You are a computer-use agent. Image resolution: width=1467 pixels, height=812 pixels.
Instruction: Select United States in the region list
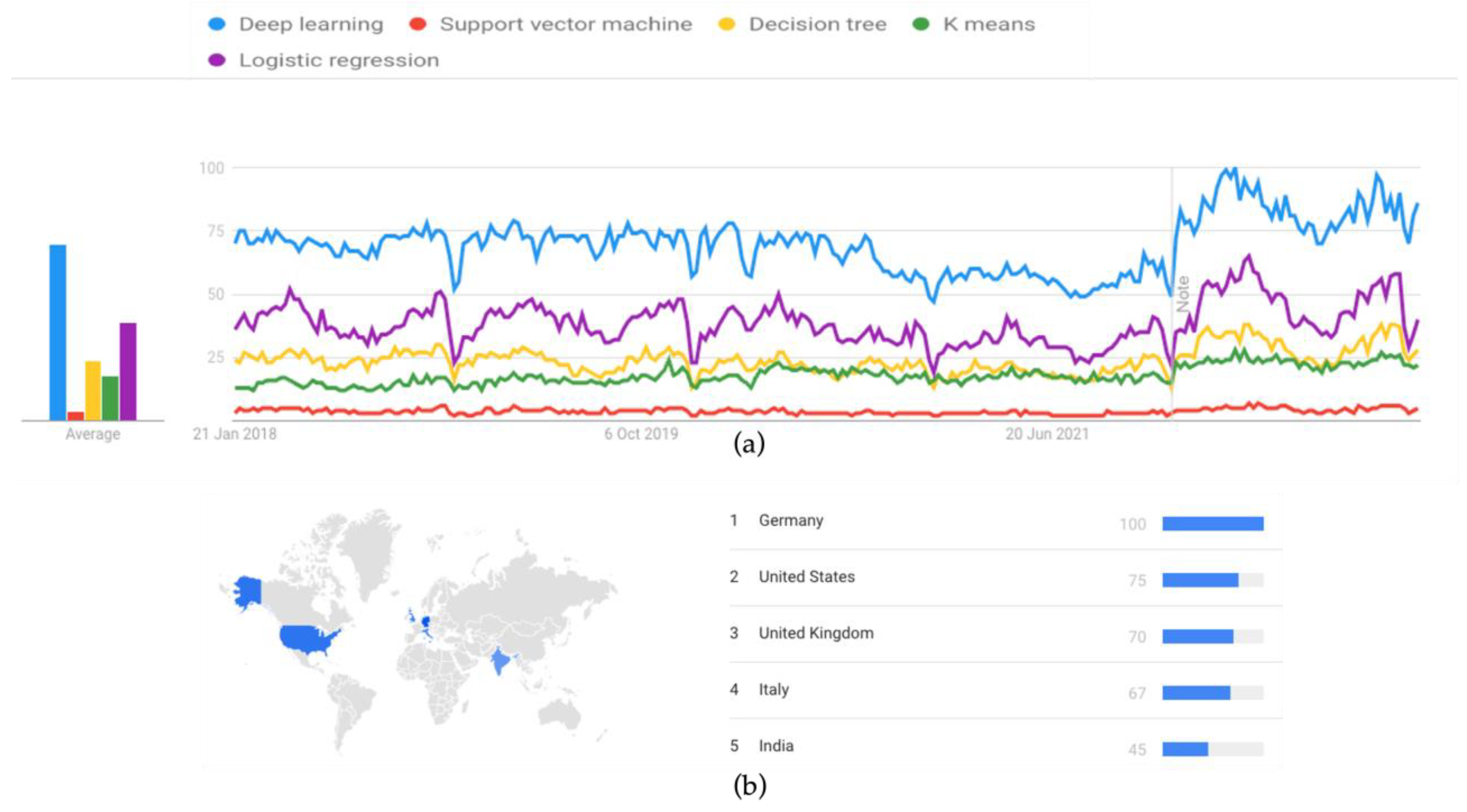pyautogui.click(x=807, y=577)
